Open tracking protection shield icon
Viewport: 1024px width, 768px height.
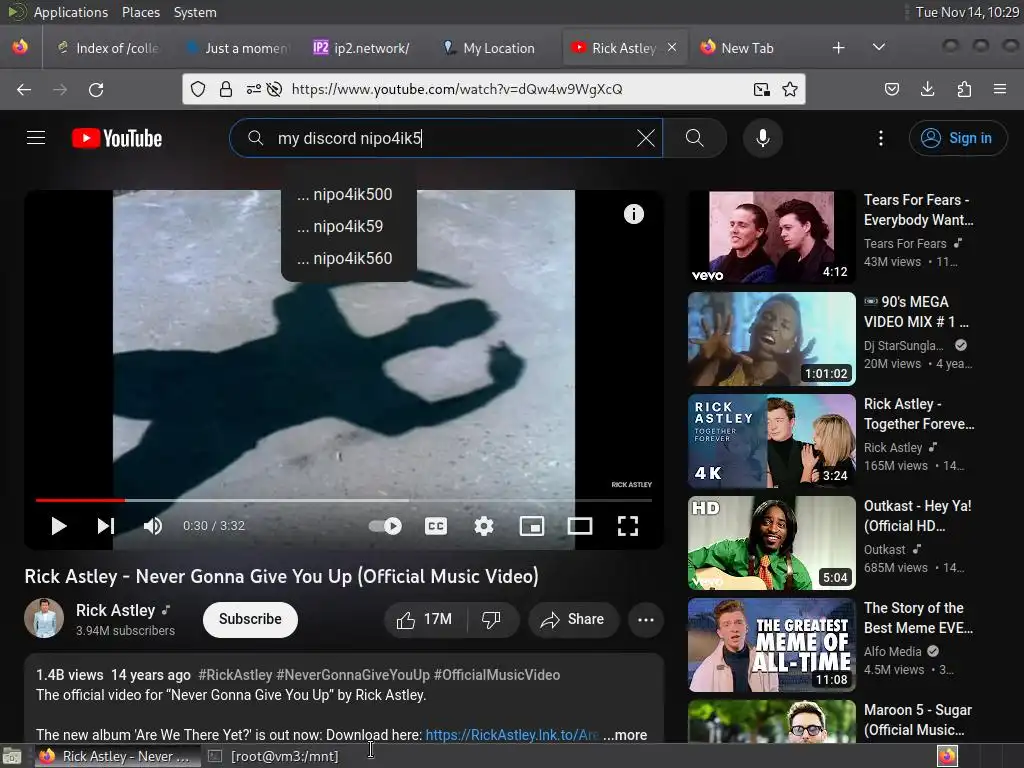[198, 89]
